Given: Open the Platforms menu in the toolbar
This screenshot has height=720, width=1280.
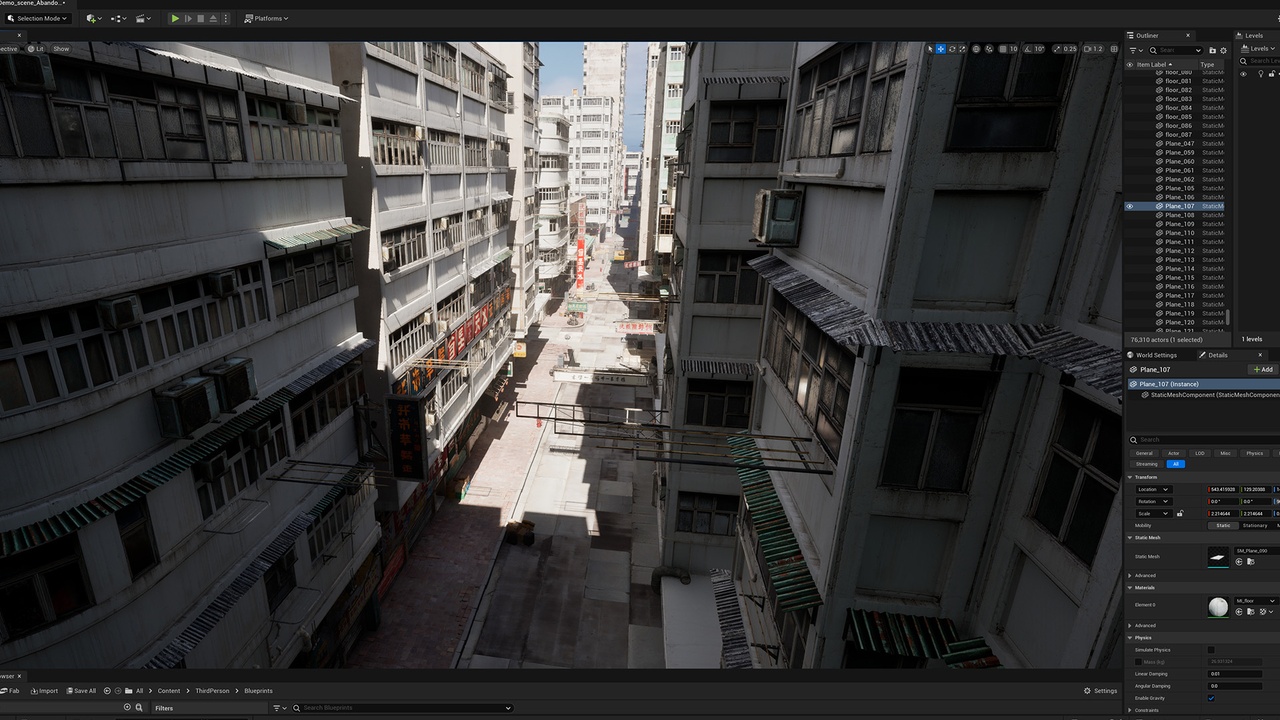Looking at the screenshot, I should [x=266, y=18].
